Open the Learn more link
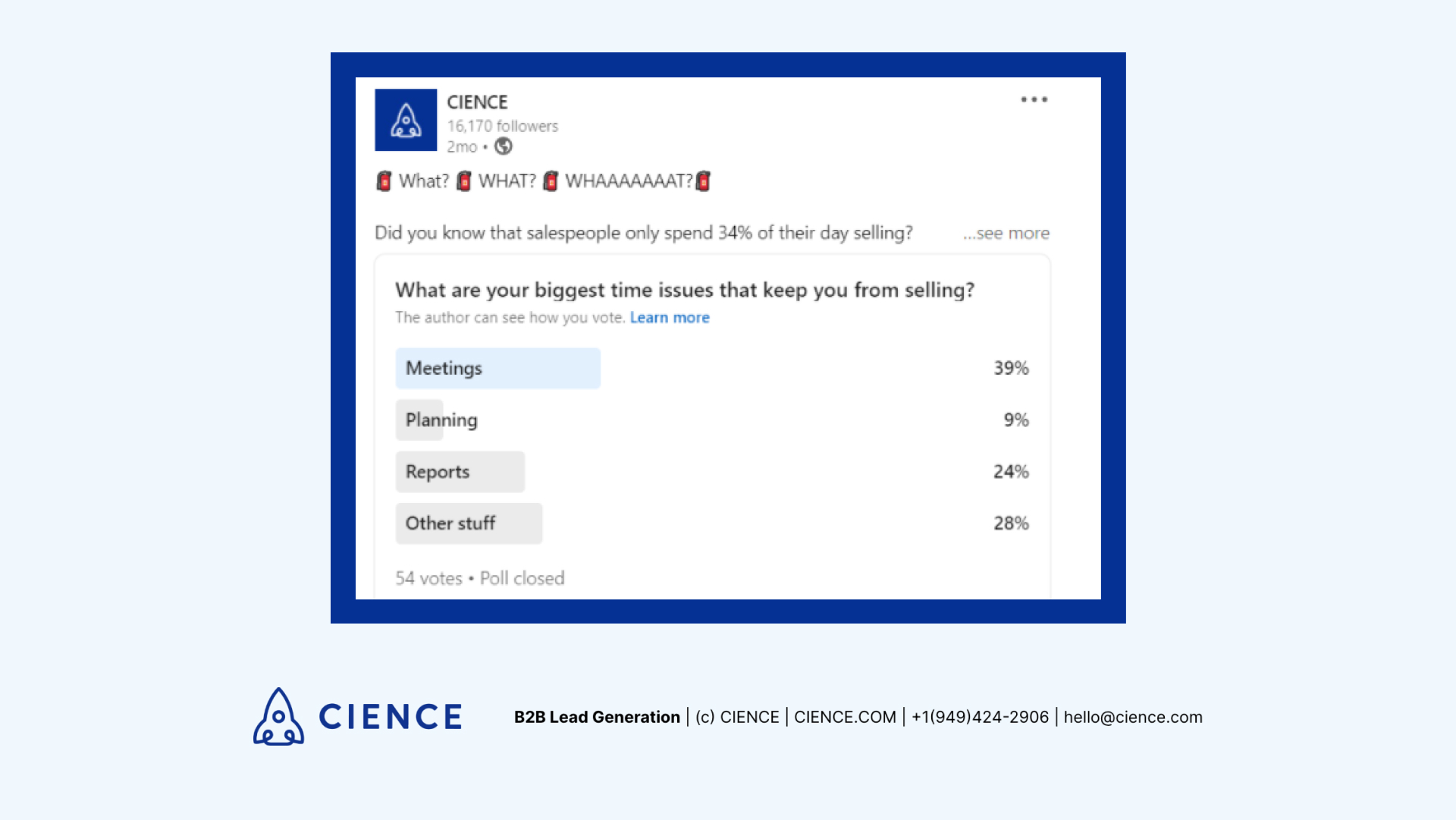The image size is (1456, 820). pos(669,317)
